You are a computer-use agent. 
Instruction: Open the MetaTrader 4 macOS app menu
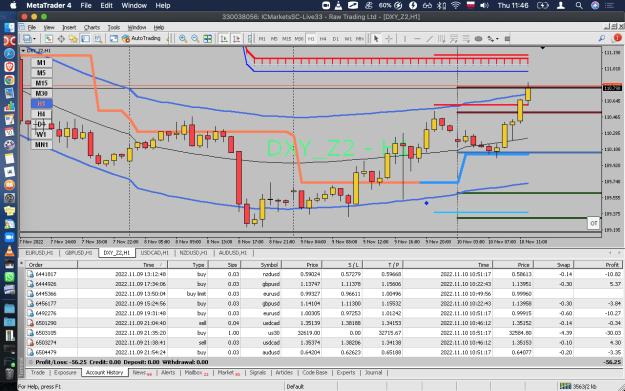[x=49, y=6]
